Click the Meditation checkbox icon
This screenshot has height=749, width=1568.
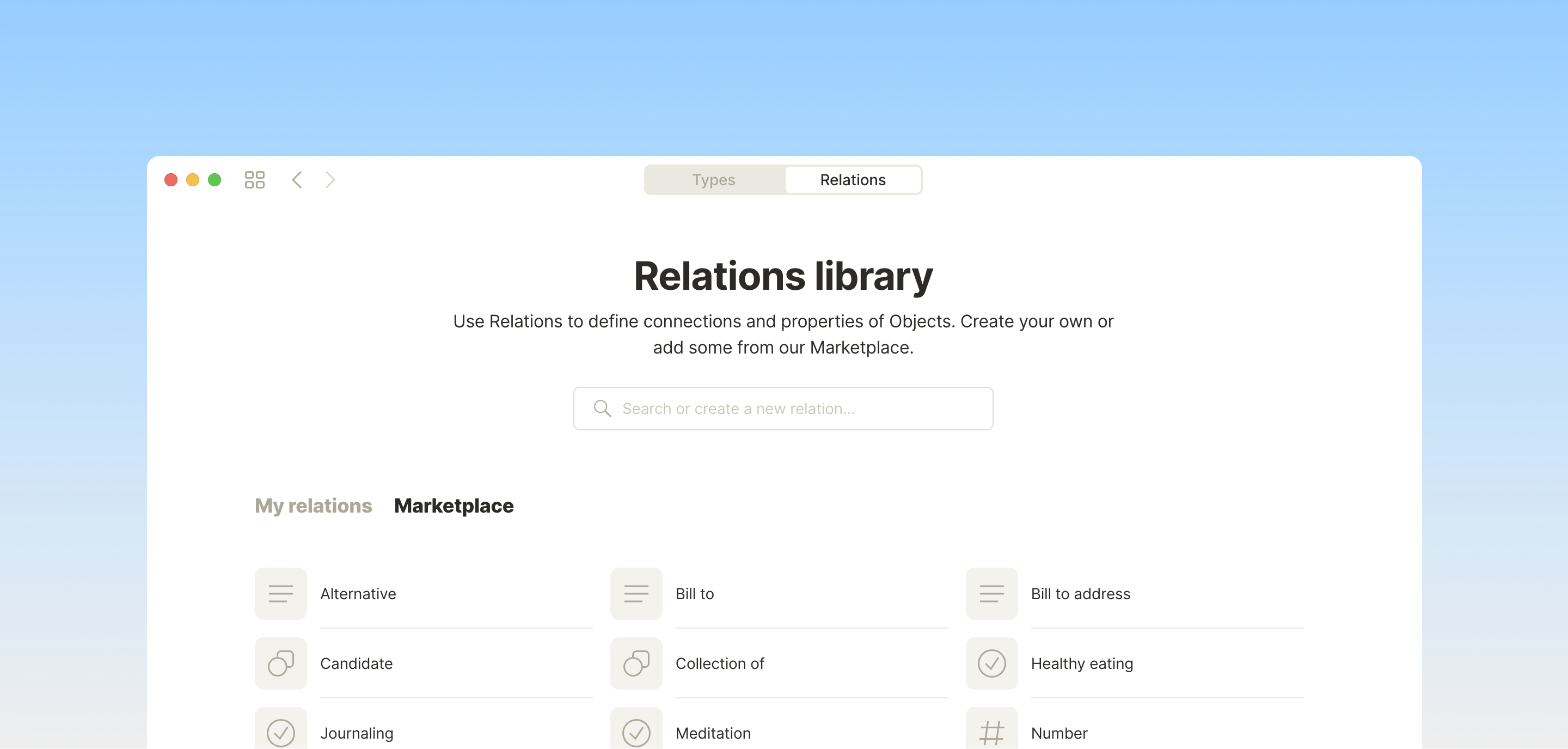(x=636, y=729)
